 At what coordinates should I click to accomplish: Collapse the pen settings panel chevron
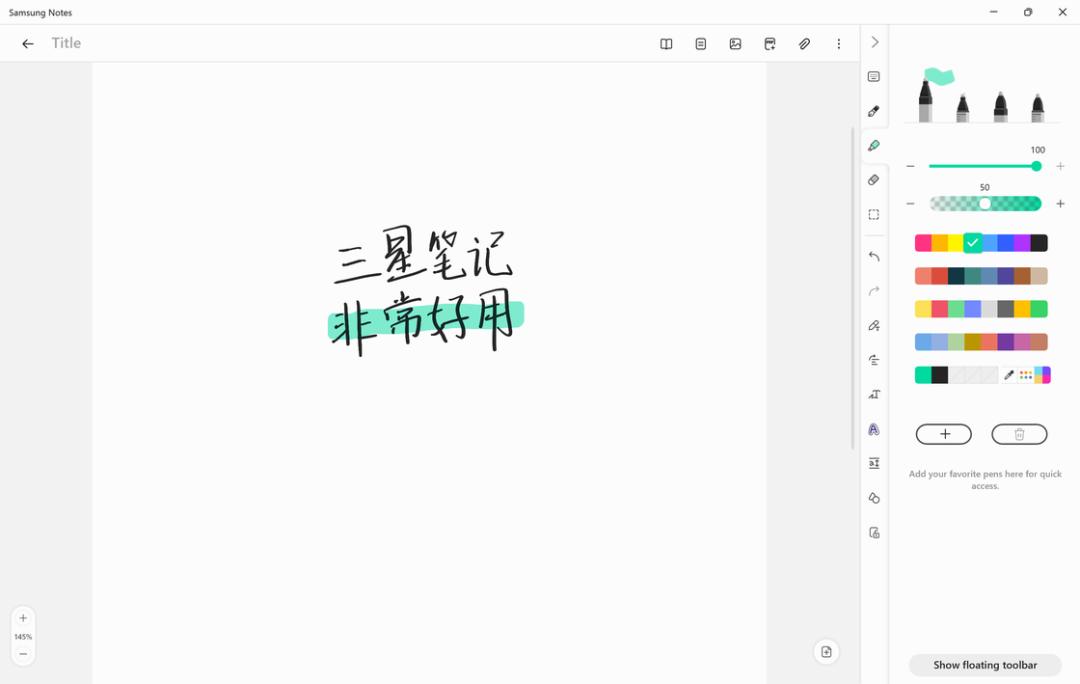pyautogui.click(x=874, y=42)
